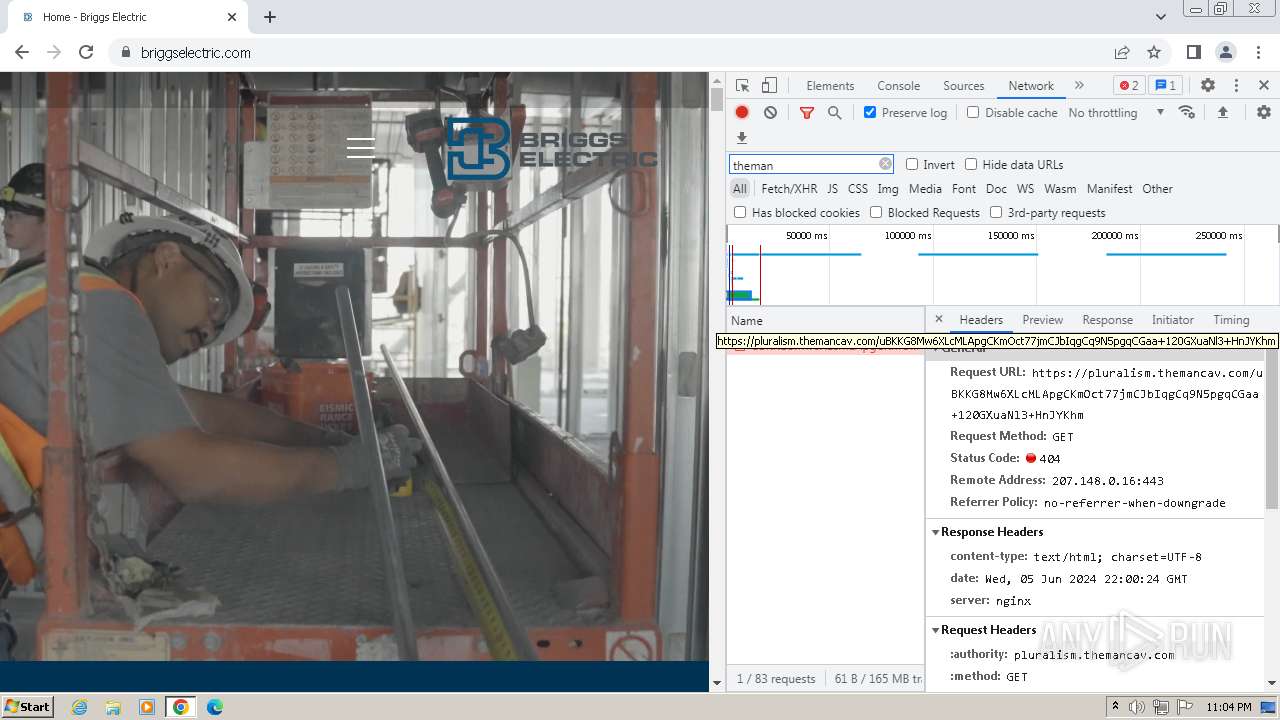Toggle the network filter funnel icon
Image resolution: width=1280 pixels, height=720 pixels.
pos(807,113)
